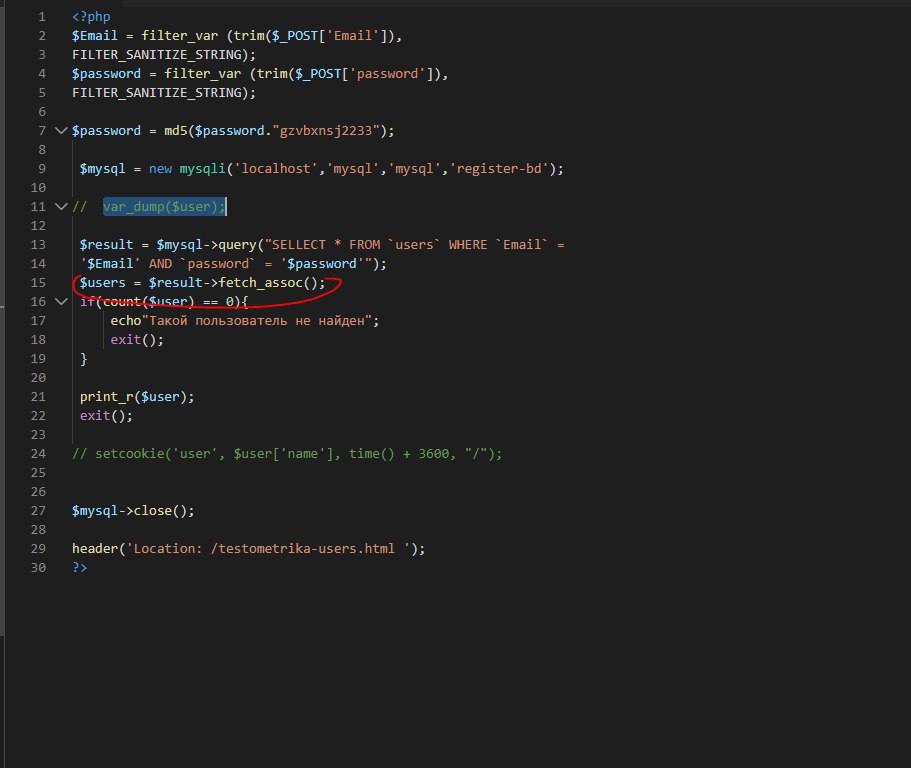Click the $users variable on line 15
Image resolution: width=911 pixels, height=768 pixels.
102,283
